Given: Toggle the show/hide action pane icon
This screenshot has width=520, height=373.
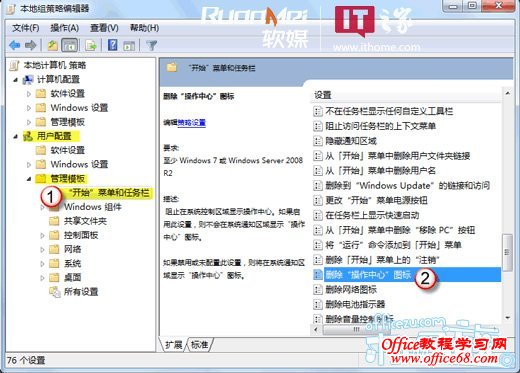Looking at the screenshot, I should (129, 46).
